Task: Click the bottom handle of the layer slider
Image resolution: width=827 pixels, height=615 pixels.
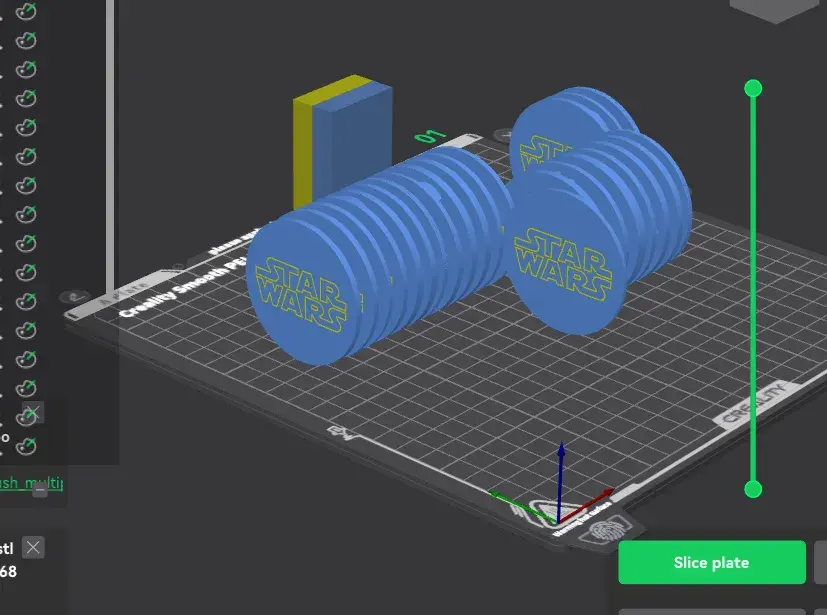Action: (753, 488)
